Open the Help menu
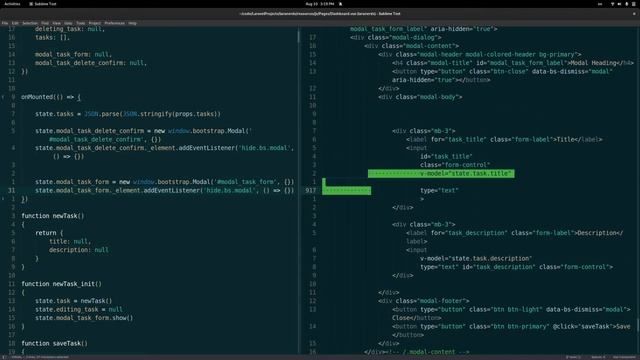The height and width of the screenshot is (360, 640). tap(133, 23)
